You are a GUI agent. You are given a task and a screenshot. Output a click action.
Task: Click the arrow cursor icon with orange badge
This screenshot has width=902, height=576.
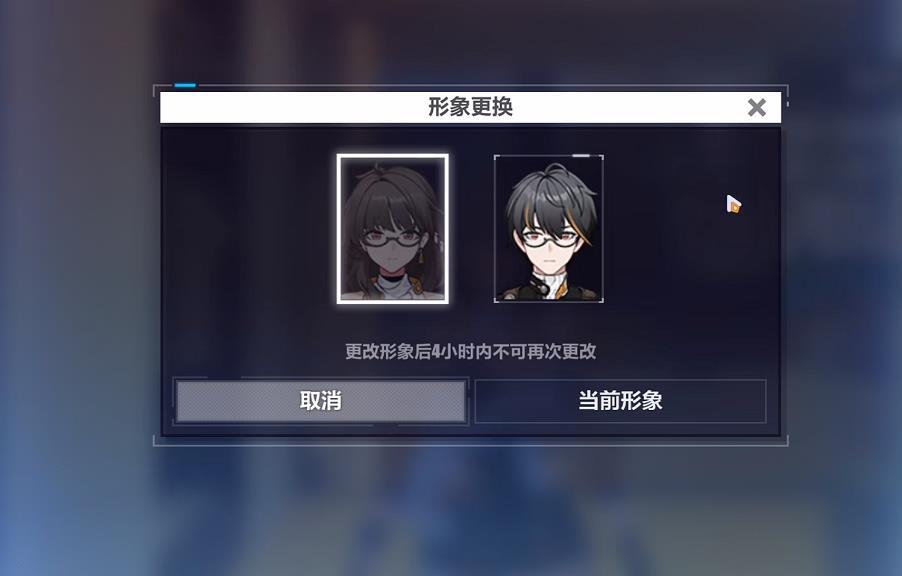click(x=733, y=204)
